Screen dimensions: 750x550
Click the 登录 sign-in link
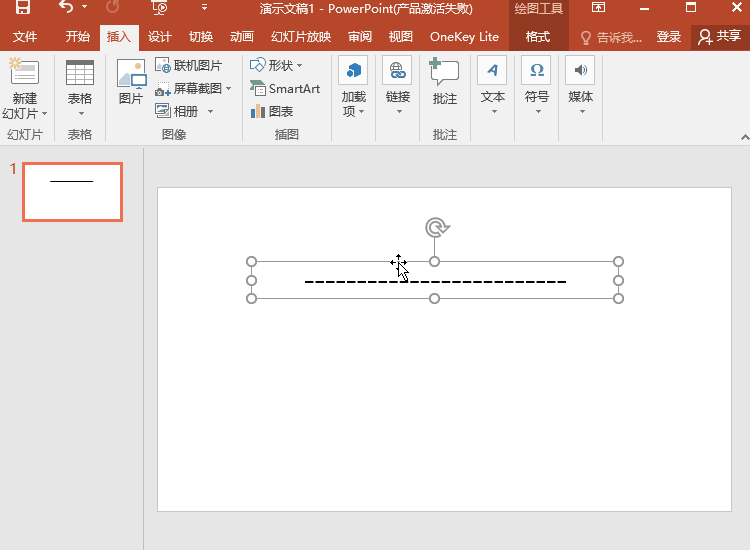pos(668,37)
